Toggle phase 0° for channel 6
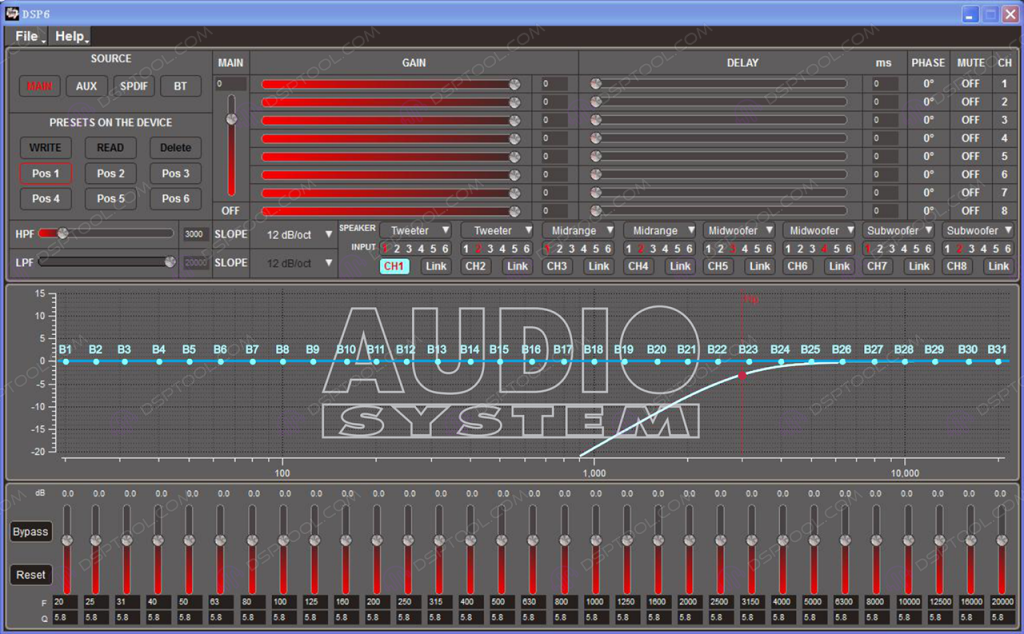Screen dimensions: 1024x634 (928, 174)
